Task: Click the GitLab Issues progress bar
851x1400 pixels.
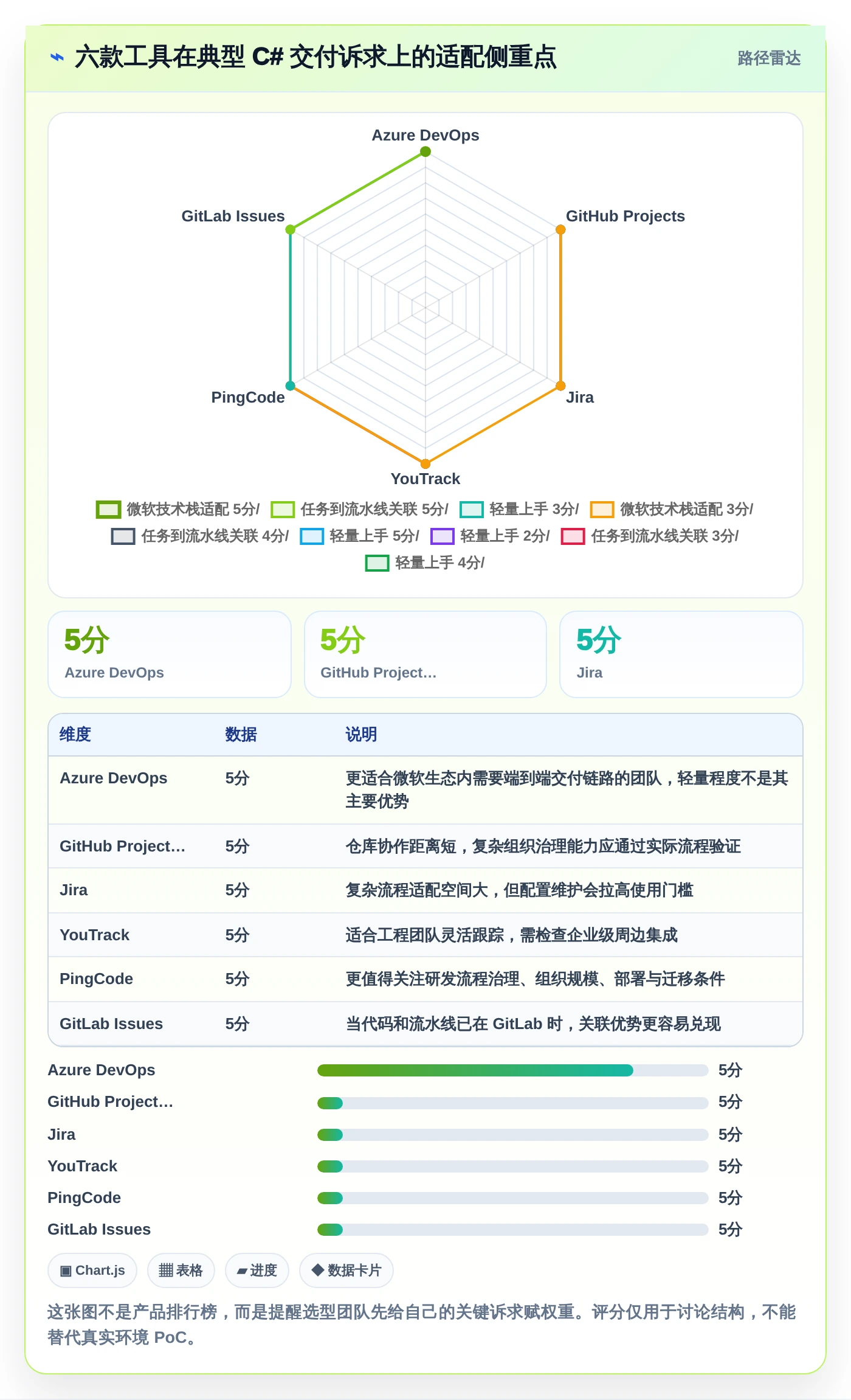Action: (x=512, y=1229)
